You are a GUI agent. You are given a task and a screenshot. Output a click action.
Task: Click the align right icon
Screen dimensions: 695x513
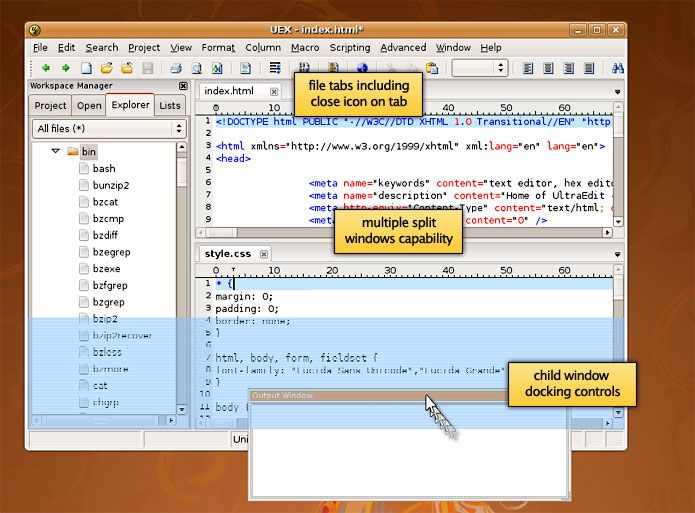click(x=568, y=68)
